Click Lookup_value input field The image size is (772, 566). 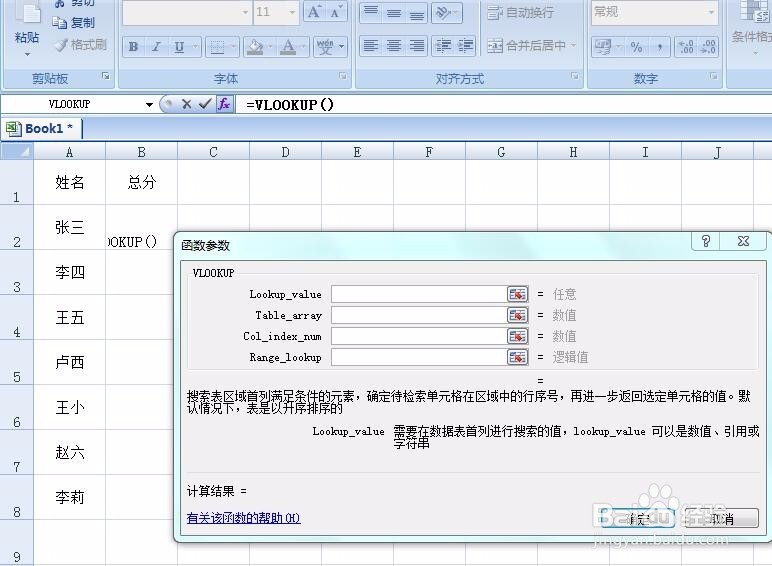(x=419, y=294)
